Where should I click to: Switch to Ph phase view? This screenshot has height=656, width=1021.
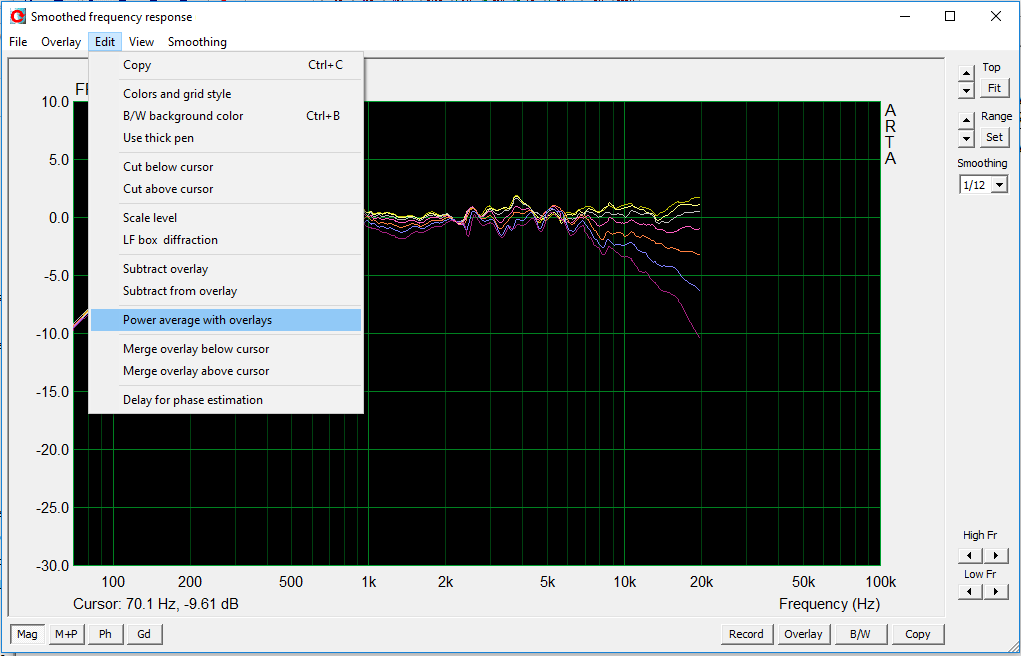point(105,634)
